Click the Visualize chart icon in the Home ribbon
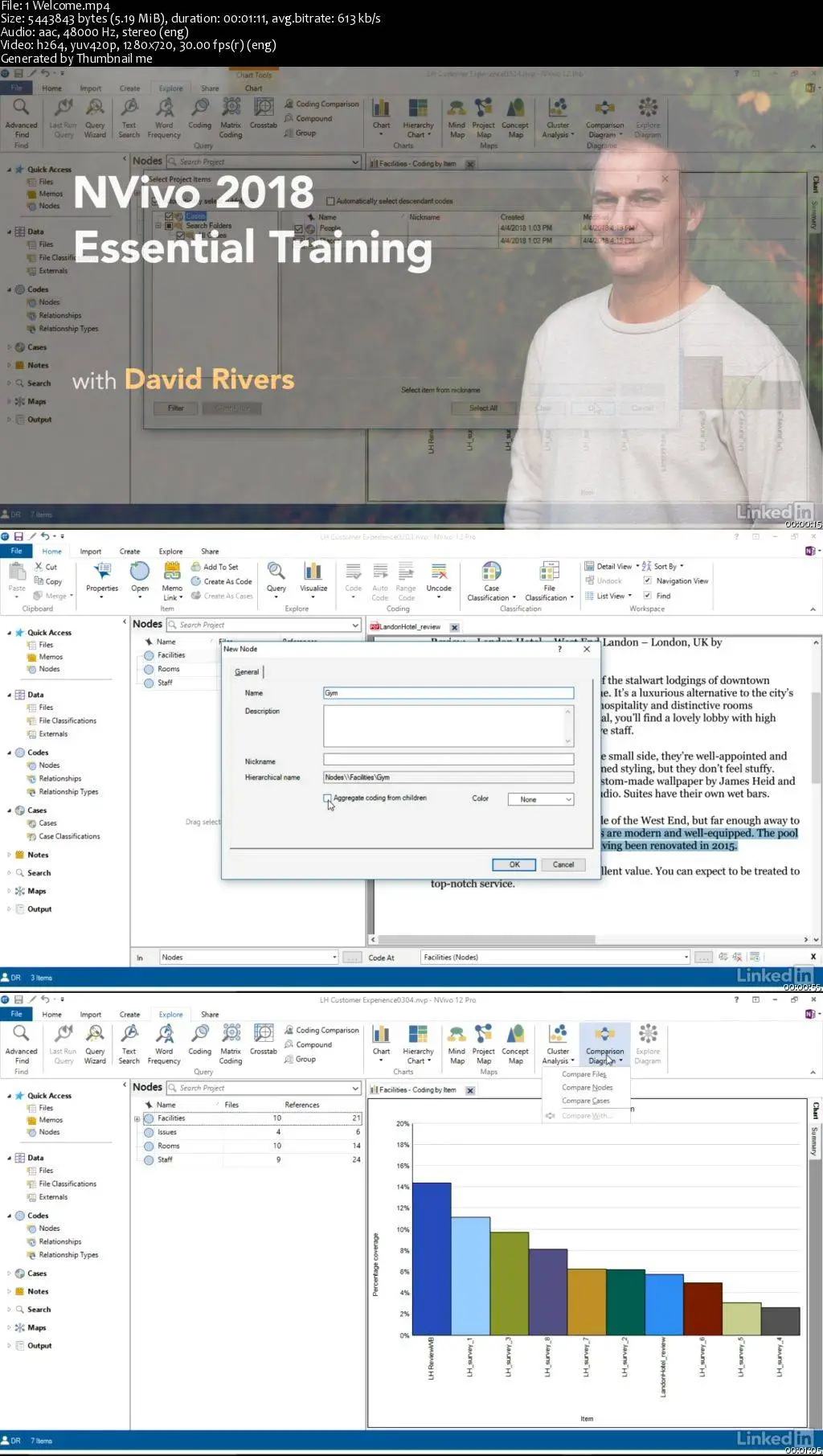The height and width of the screenshot is (1456, 823). (x=313, y=572)
